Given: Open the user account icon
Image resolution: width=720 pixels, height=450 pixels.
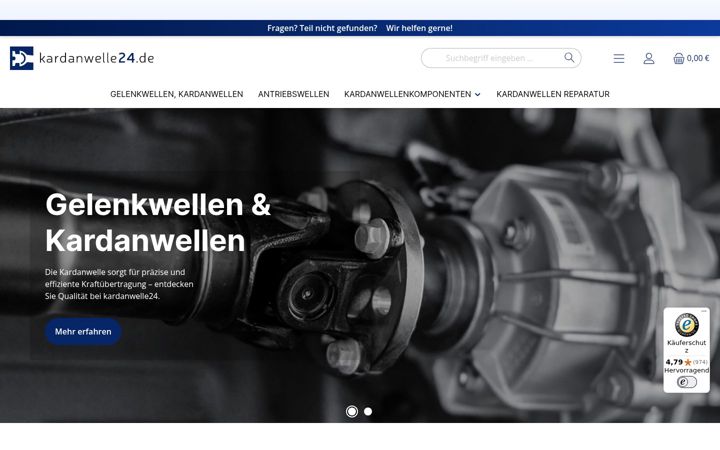Looking at the screenshot, I should [648, 58].
